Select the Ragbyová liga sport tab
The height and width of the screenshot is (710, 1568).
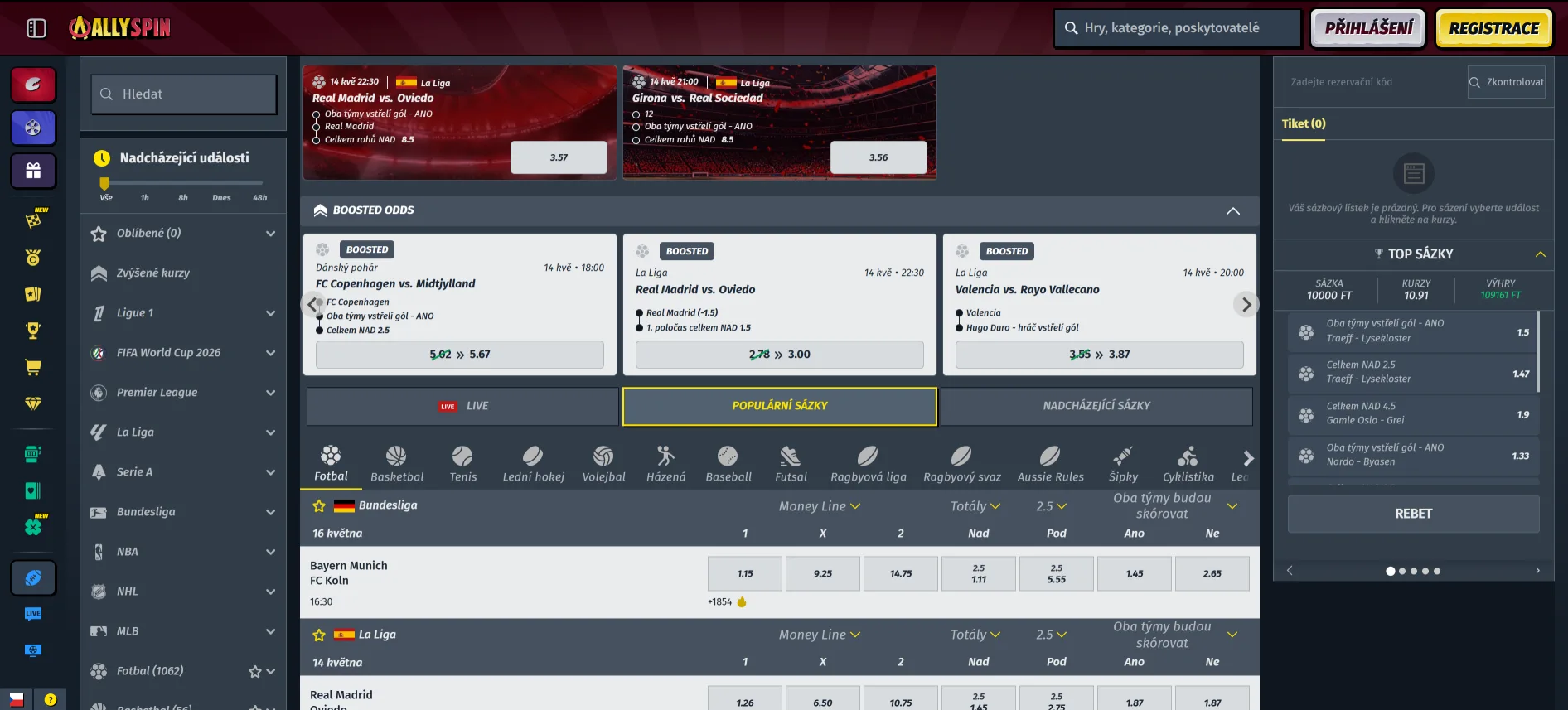(x=869, y=464)
